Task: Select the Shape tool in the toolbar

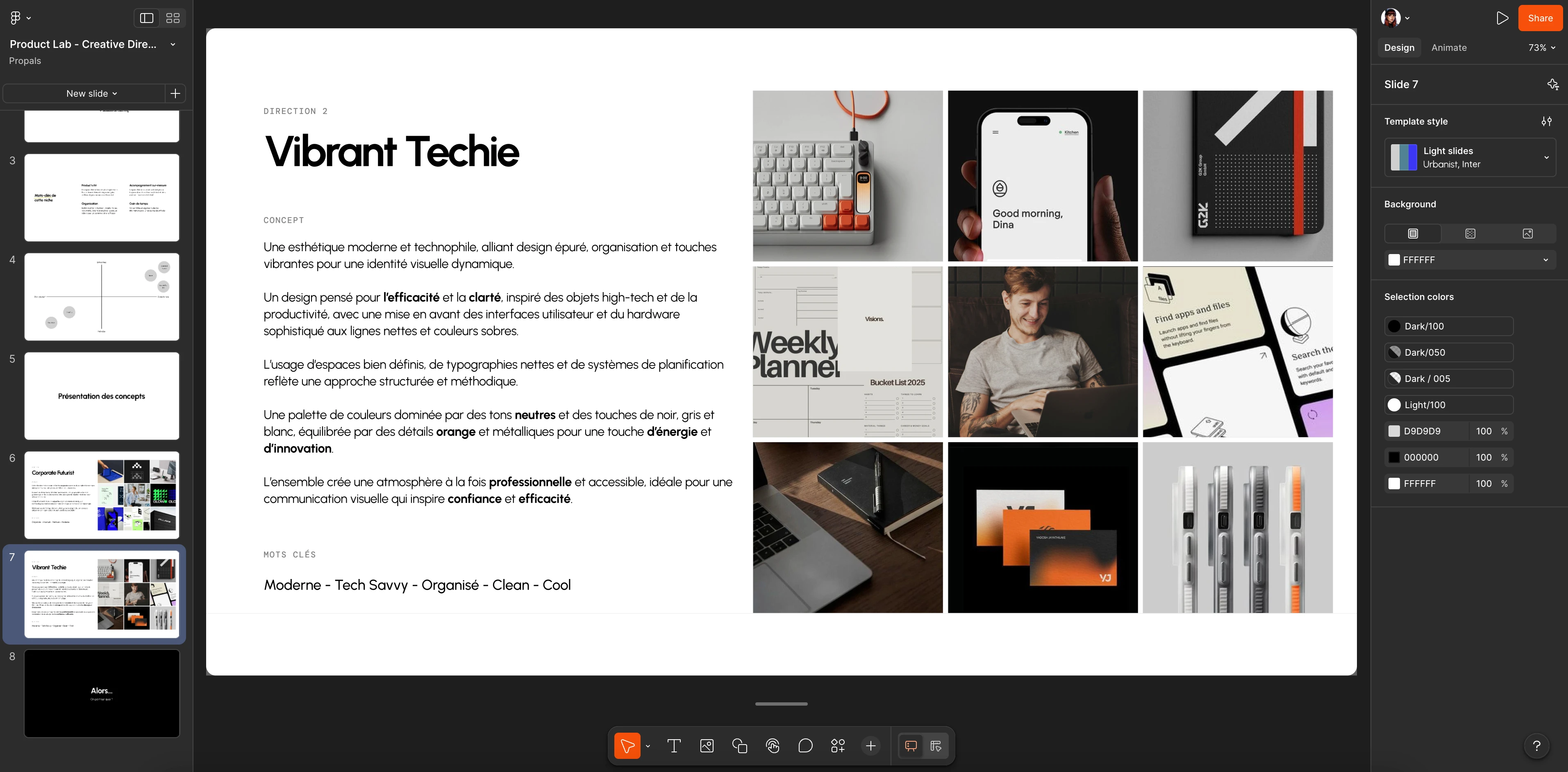Action: pos(740,746)
